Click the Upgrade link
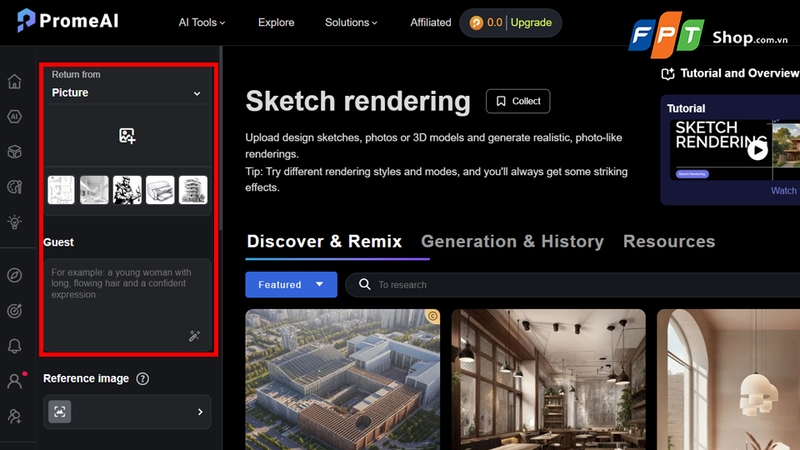The height and width of the screenshot is (450, 800). click(x=531, y=22)
